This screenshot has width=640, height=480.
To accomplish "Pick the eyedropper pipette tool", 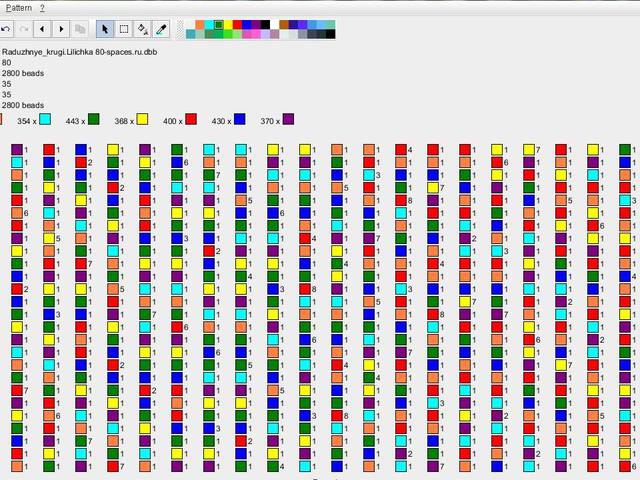I will tap(161, 29).
